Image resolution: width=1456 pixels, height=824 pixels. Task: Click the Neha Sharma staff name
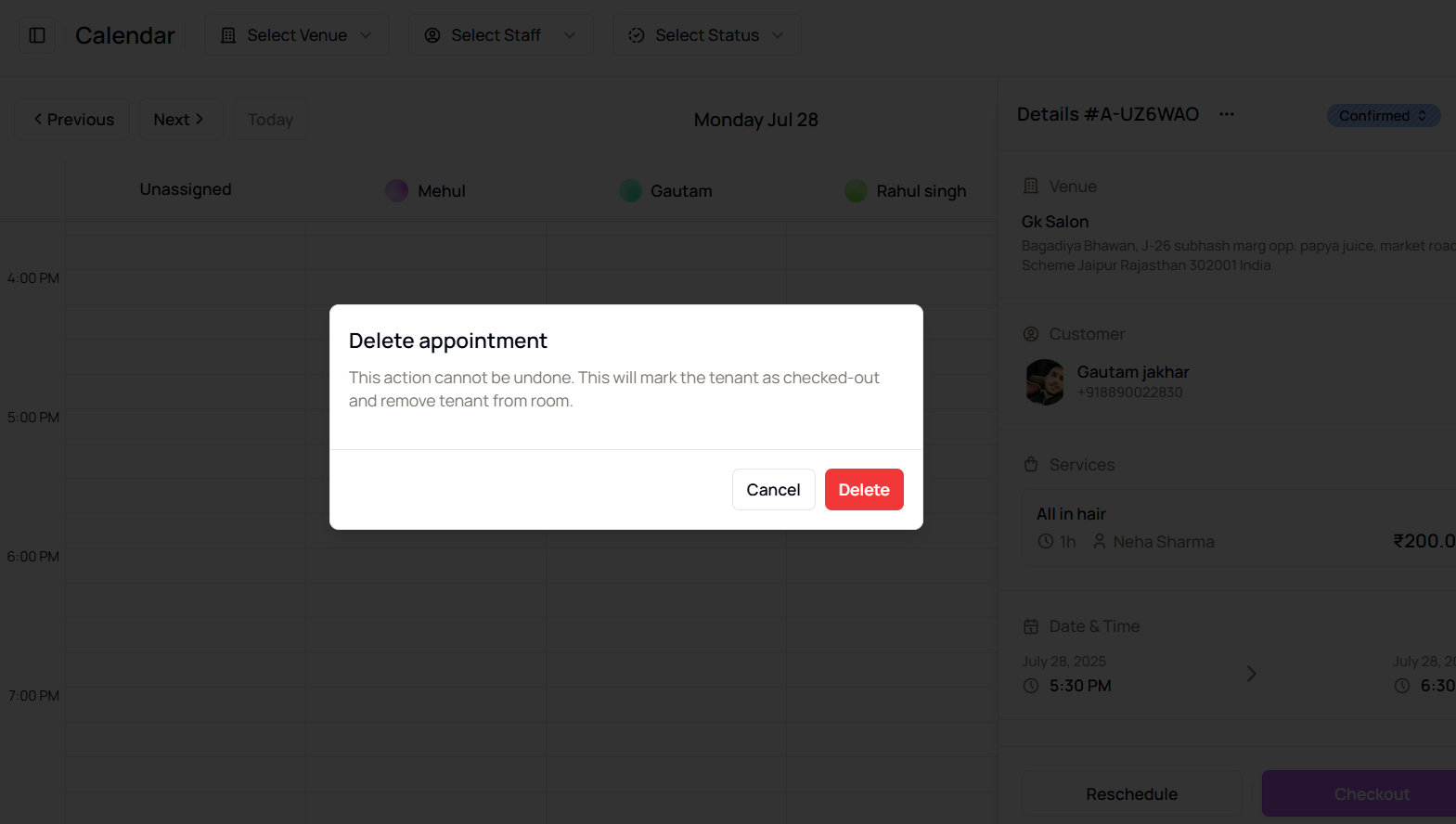[1164, 542]
